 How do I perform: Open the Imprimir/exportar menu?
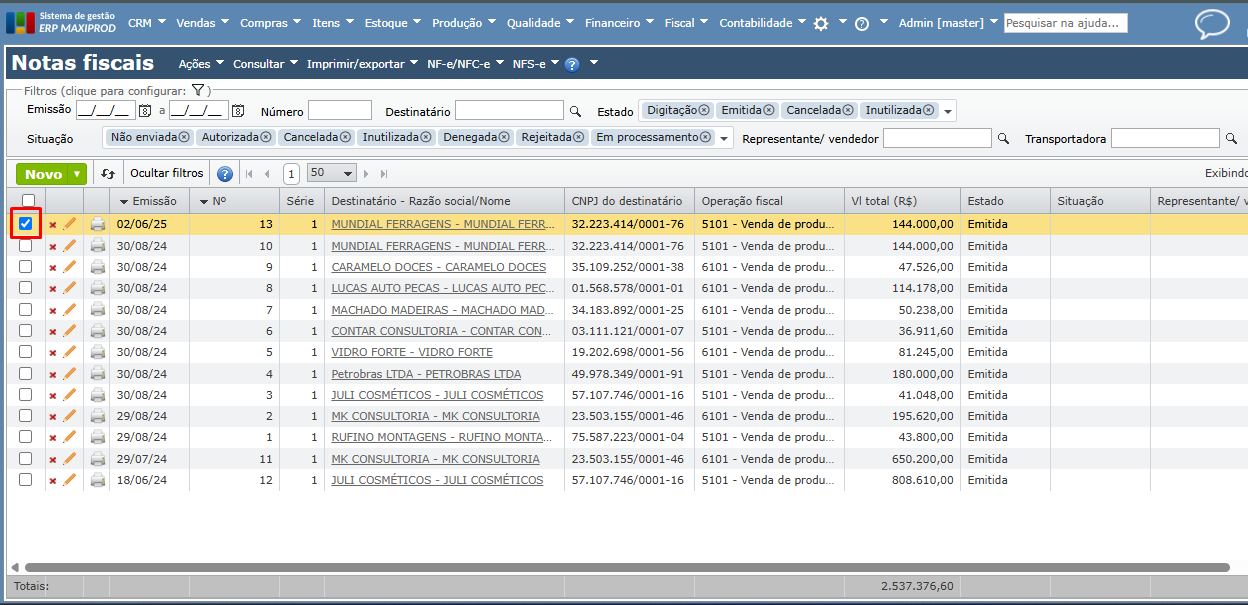362,64
